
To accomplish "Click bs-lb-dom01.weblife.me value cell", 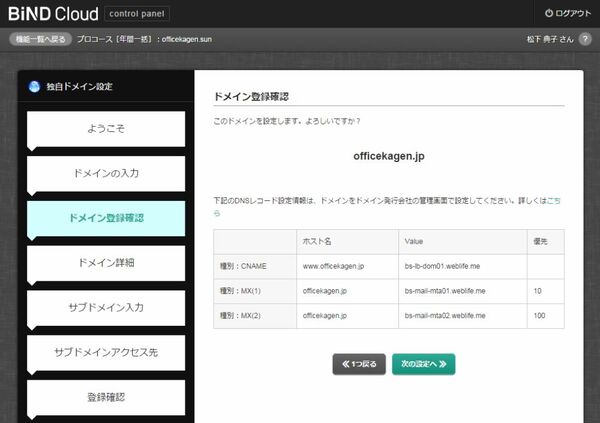I will [463, 266].
